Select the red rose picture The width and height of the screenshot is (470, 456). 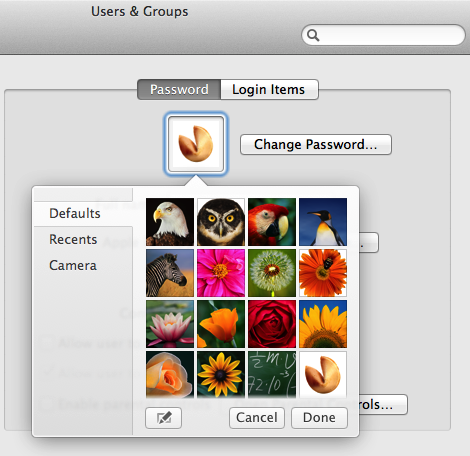click(272, 324)
